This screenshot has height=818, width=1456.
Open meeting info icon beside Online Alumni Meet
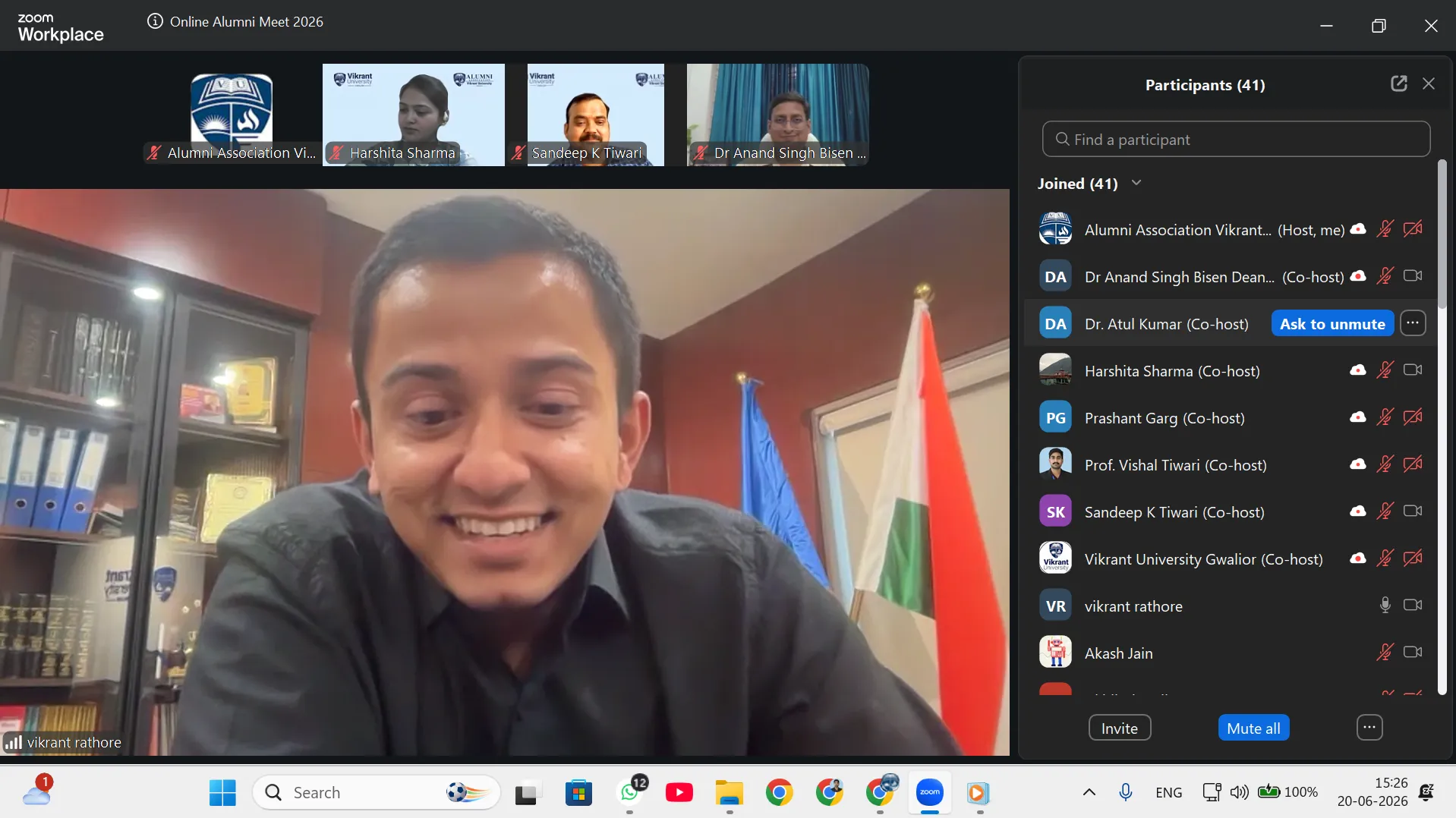tap(155, 21)
